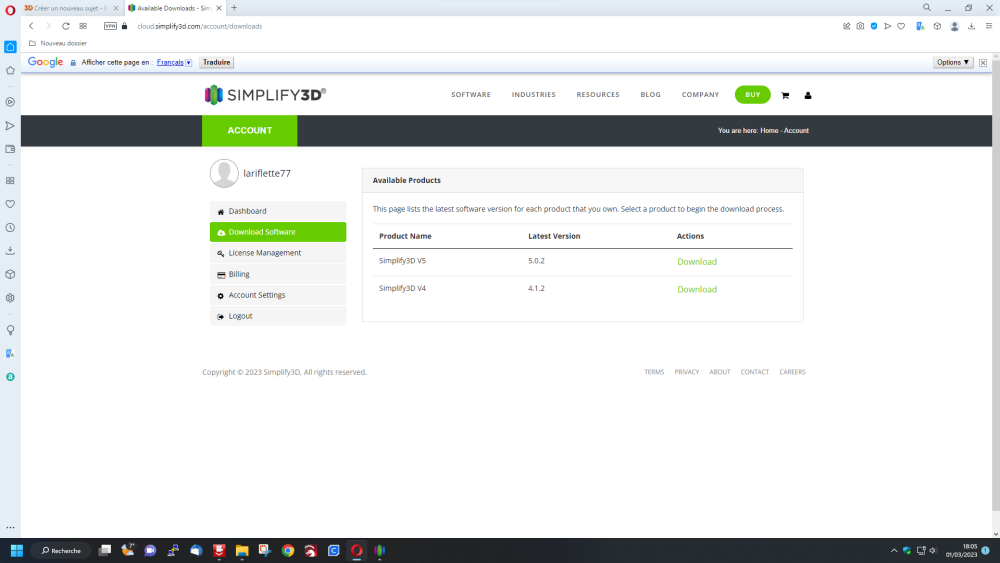Image resolution: width=1000 pixels, height=563 pixels.
Task: Open the sidebar speed dial grid icon
Action: [10, 180]
